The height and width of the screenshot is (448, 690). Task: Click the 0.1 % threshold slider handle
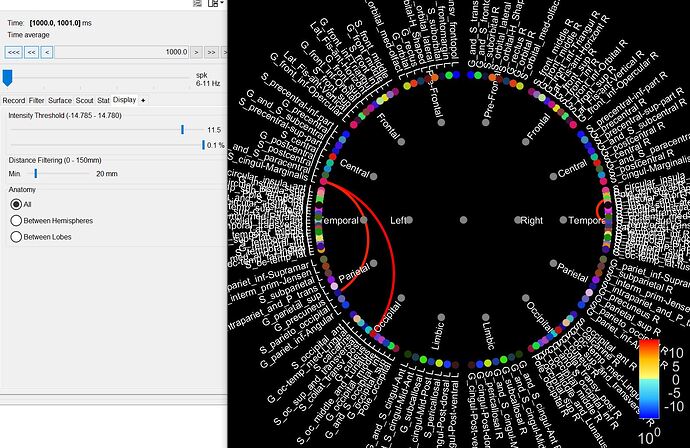tap(203, 145)
